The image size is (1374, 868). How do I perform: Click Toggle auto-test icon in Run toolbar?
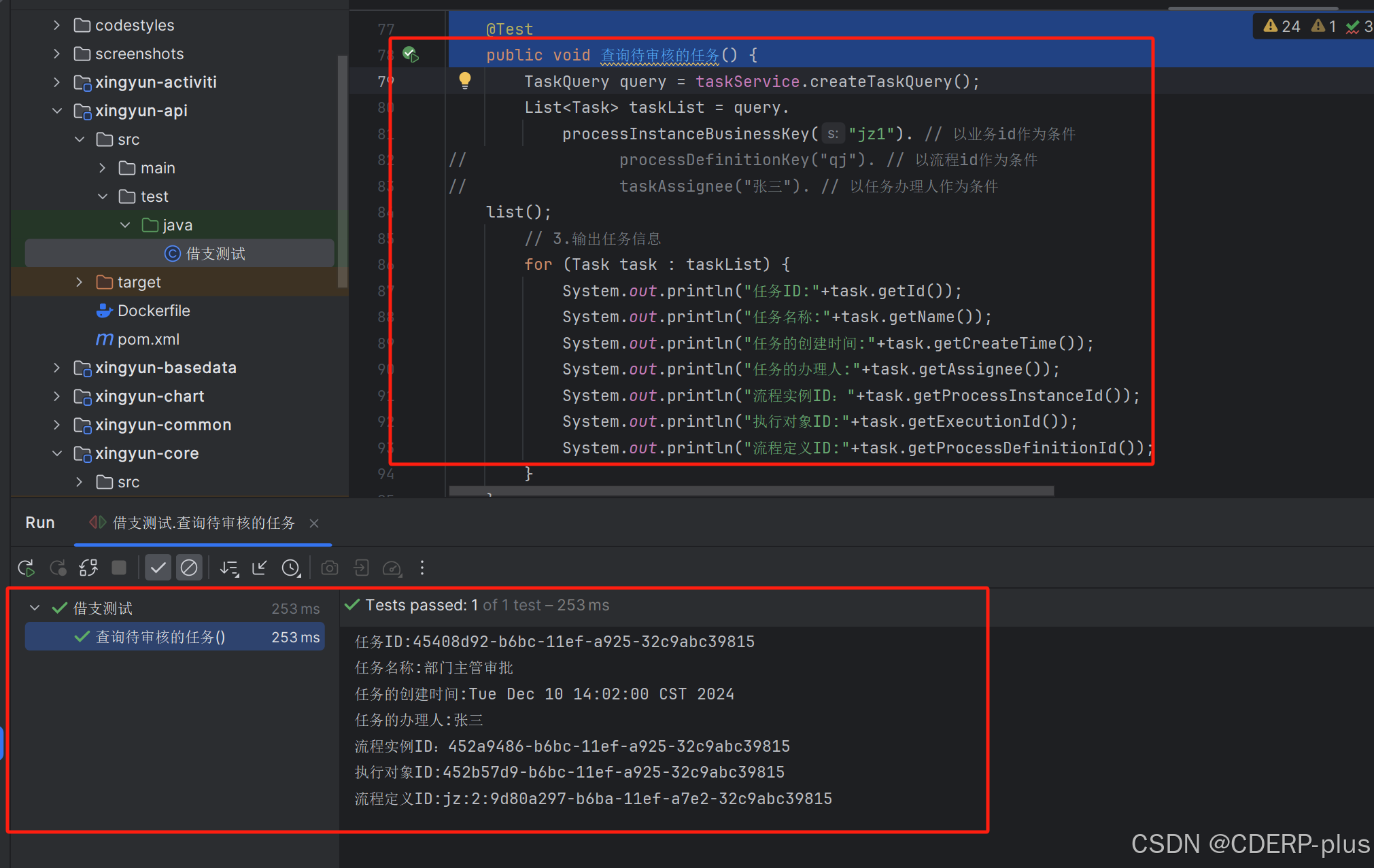pos(88,568)
